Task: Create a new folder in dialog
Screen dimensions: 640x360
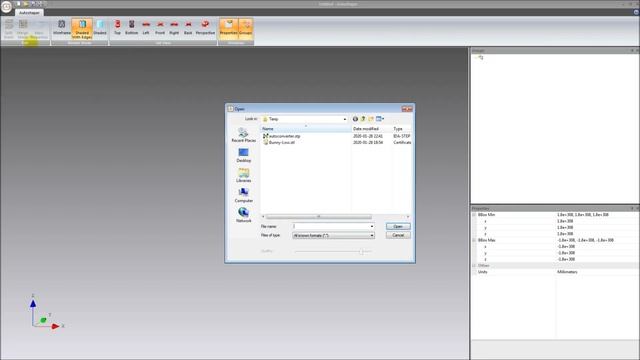Action: [x=371, y=119]
